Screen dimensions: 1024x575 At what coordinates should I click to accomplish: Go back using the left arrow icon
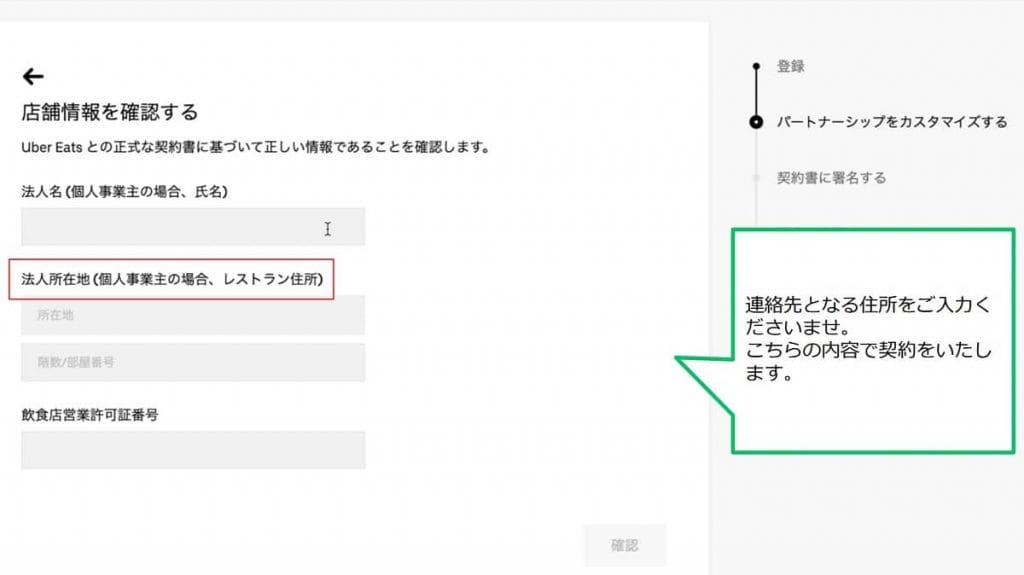[x=33, y=76]
